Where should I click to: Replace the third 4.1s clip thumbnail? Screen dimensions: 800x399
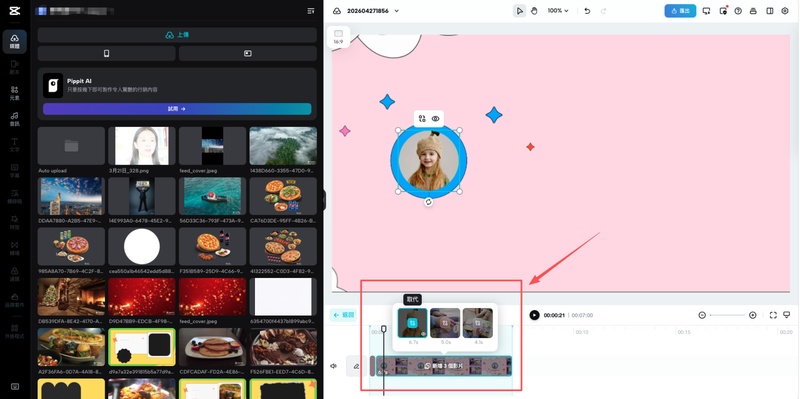478,323
